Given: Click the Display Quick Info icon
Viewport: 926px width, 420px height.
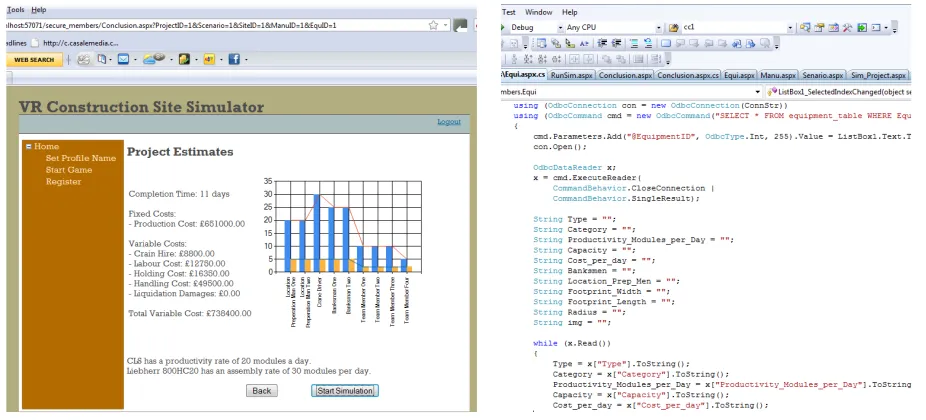Looking at the screenshot, I should [x=570, y=43].
